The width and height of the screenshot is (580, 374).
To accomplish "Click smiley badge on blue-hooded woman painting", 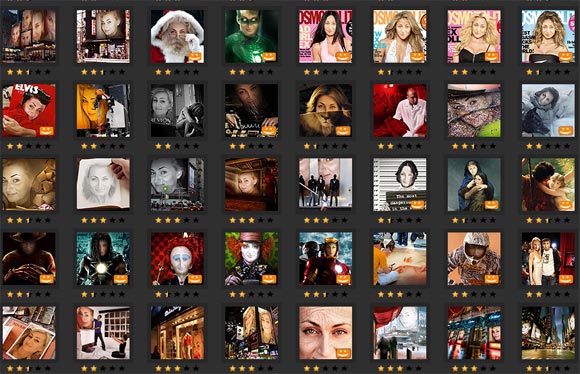I will (492, 205).
